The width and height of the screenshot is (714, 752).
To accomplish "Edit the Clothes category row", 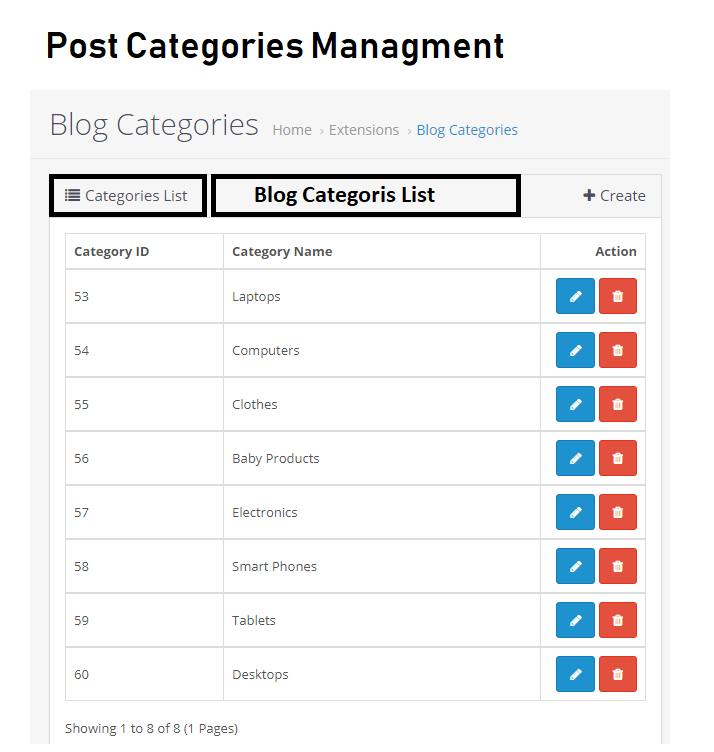I will [x=575, y=404].
